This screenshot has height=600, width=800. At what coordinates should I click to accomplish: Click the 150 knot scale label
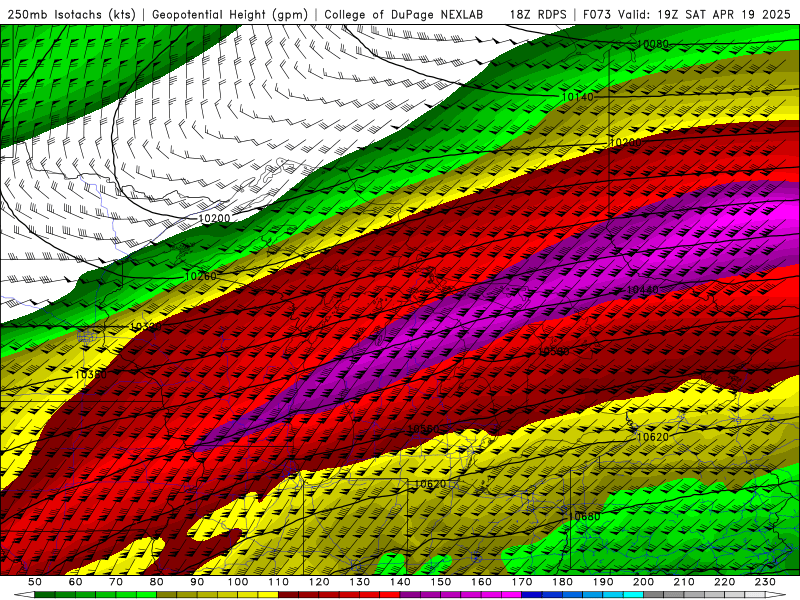click(441, 582)
